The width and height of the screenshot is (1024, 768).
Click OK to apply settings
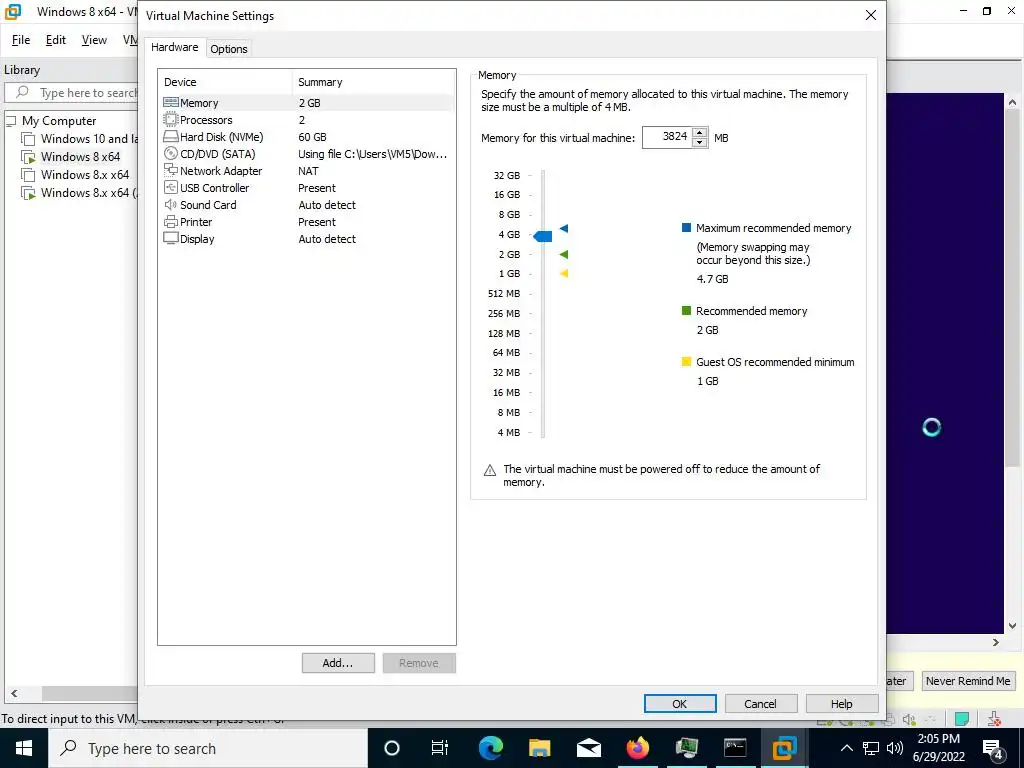tap(680, 703)
